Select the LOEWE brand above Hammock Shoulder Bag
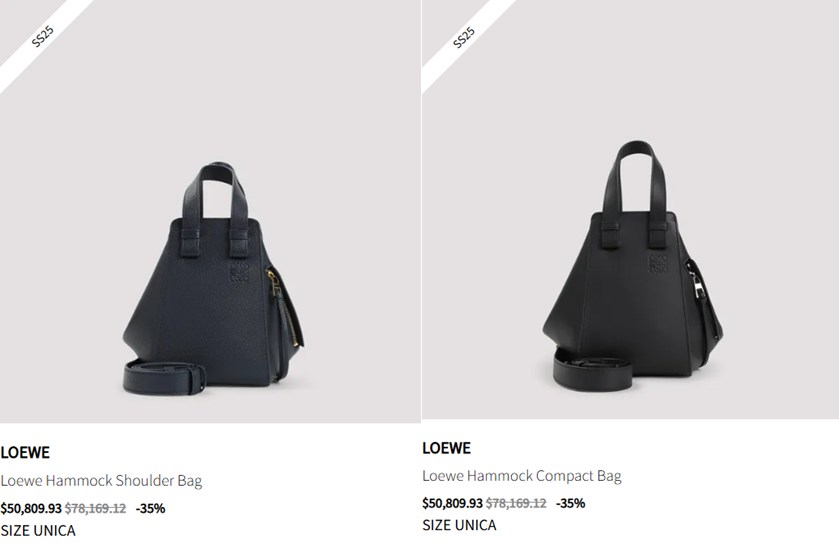Screen dimensions: 839x543 [x=25, y=453]
